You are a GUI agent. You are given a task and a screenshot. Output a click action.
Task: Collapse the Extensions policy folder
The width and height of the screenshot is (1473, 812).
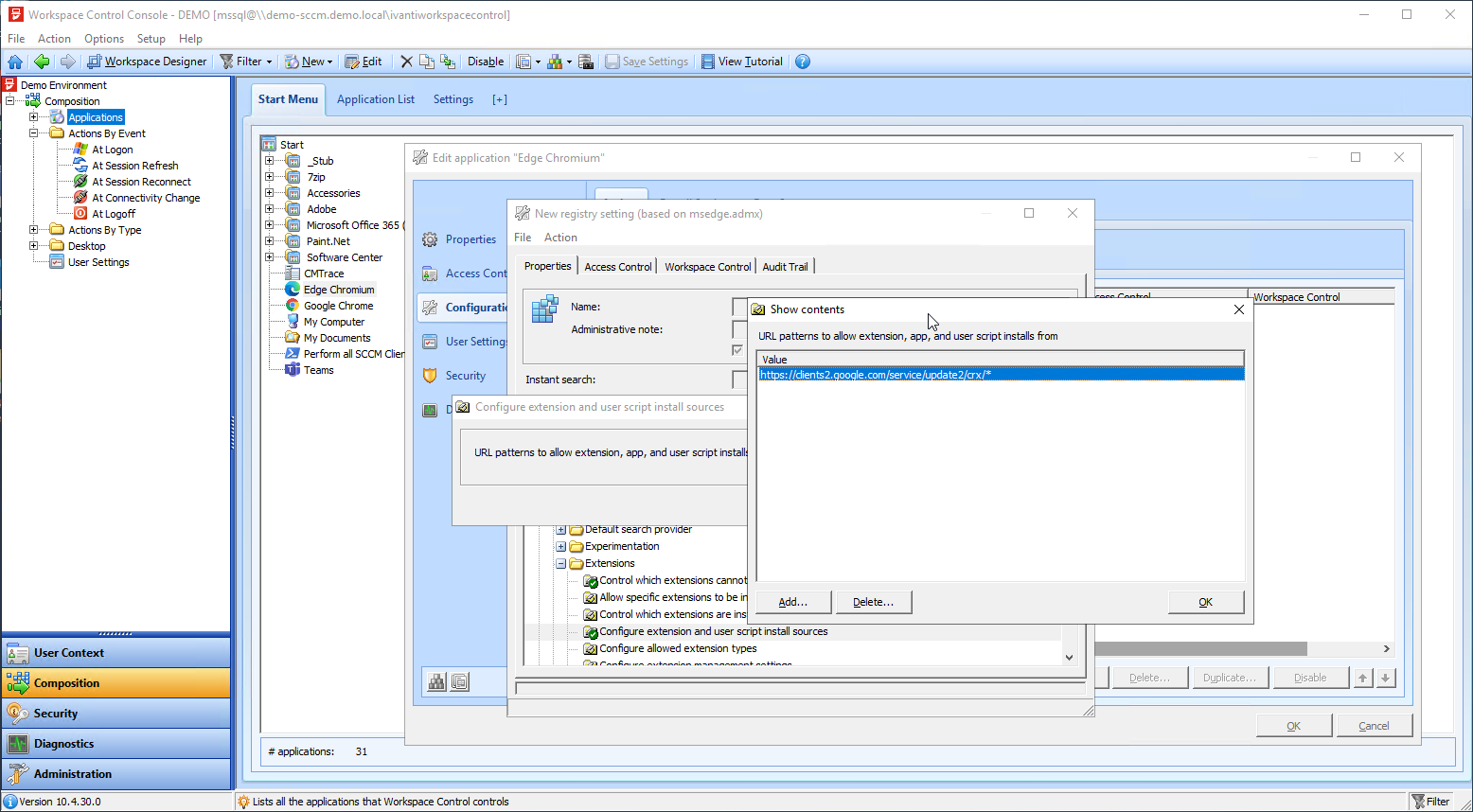(560, 563)
